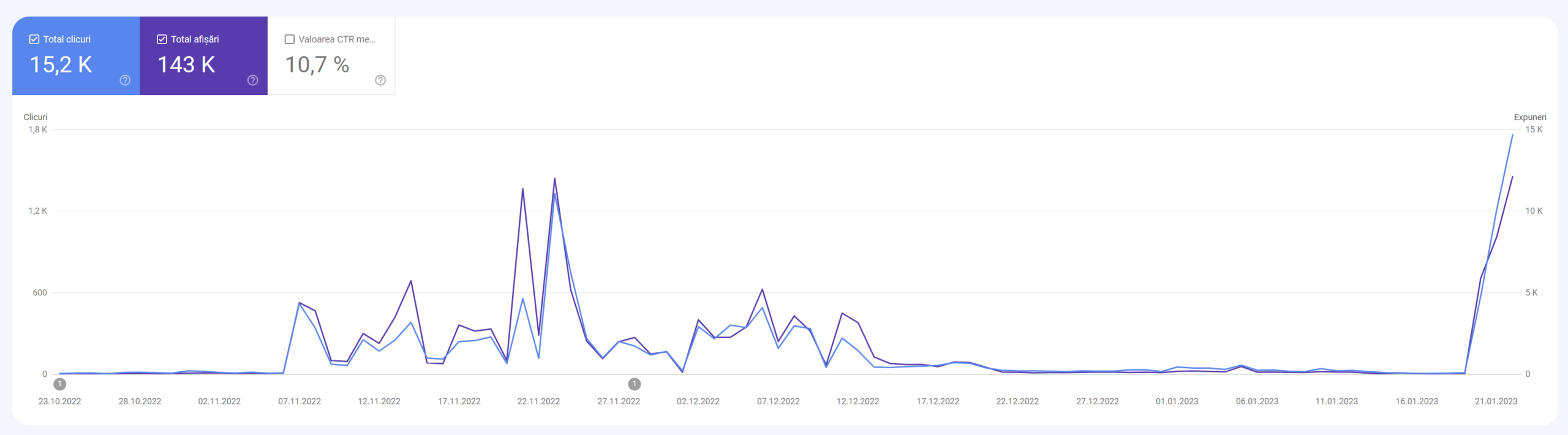The image size is (1568, 435).
Task: Click annotation marker above 23.10.2022
Action: [59, 384]
